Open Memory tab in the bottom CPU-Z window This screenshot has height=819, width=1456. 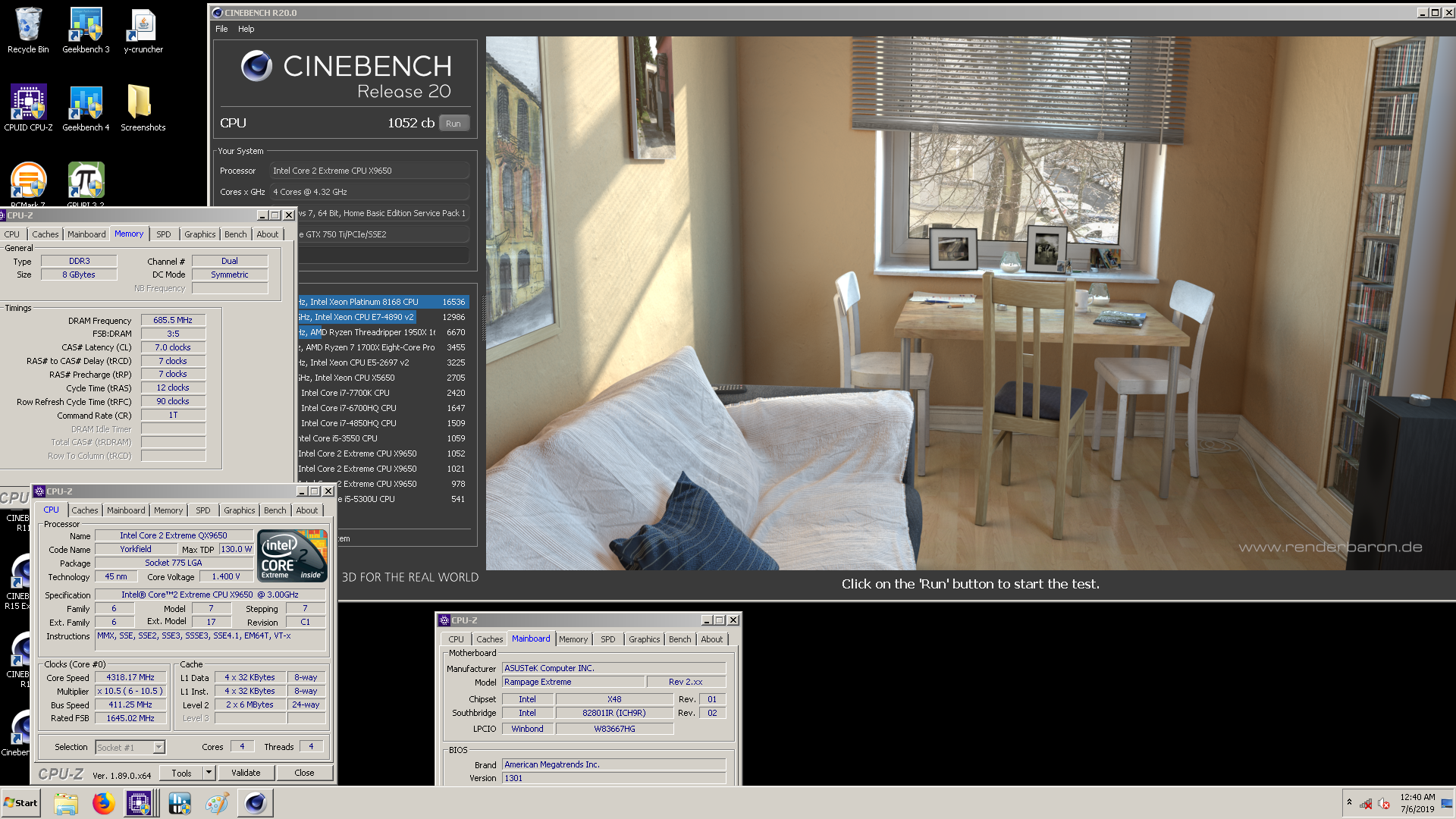coord(573,639)
